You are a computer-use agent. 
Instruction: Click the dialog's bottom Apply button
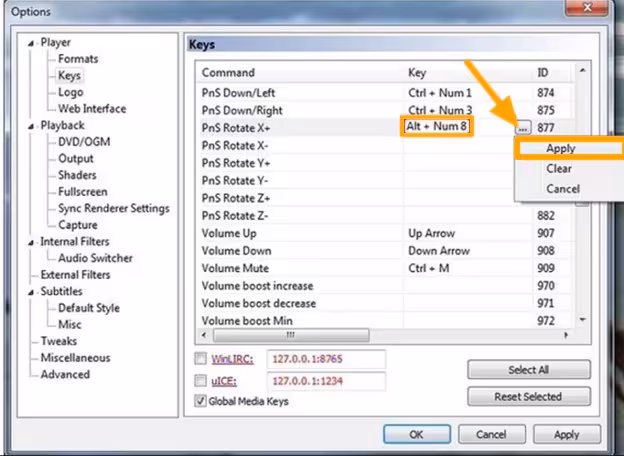coord(567,434)
